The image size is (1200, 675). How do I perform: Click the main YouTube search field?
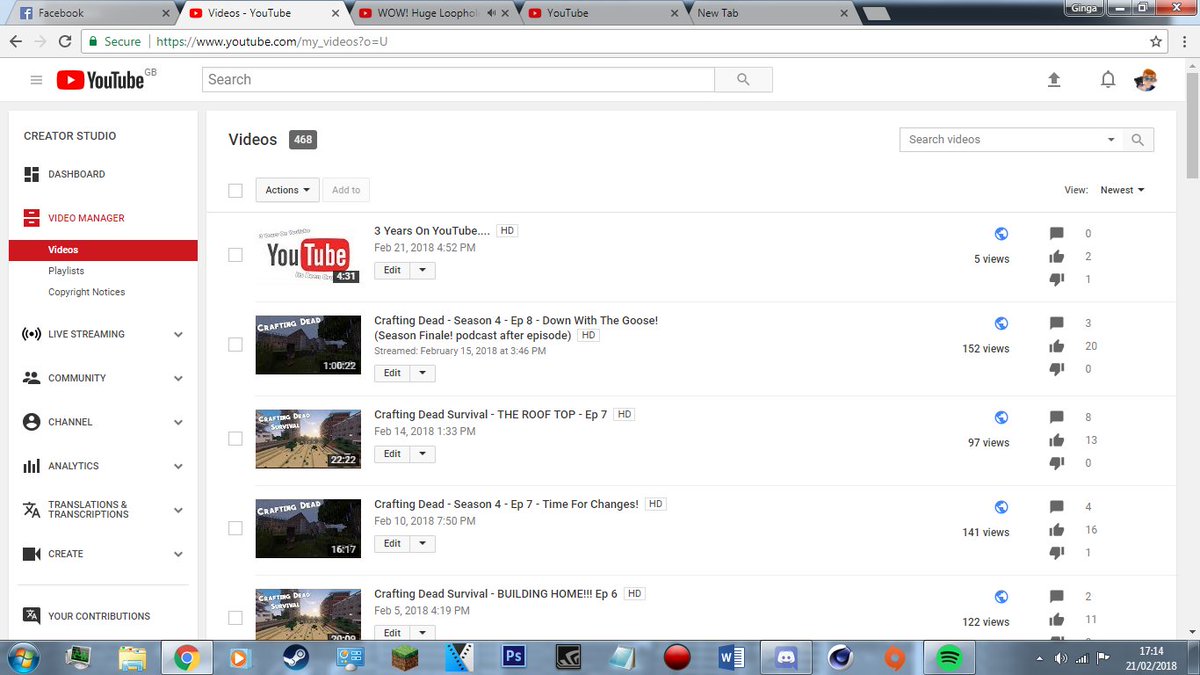click(458, 80)
